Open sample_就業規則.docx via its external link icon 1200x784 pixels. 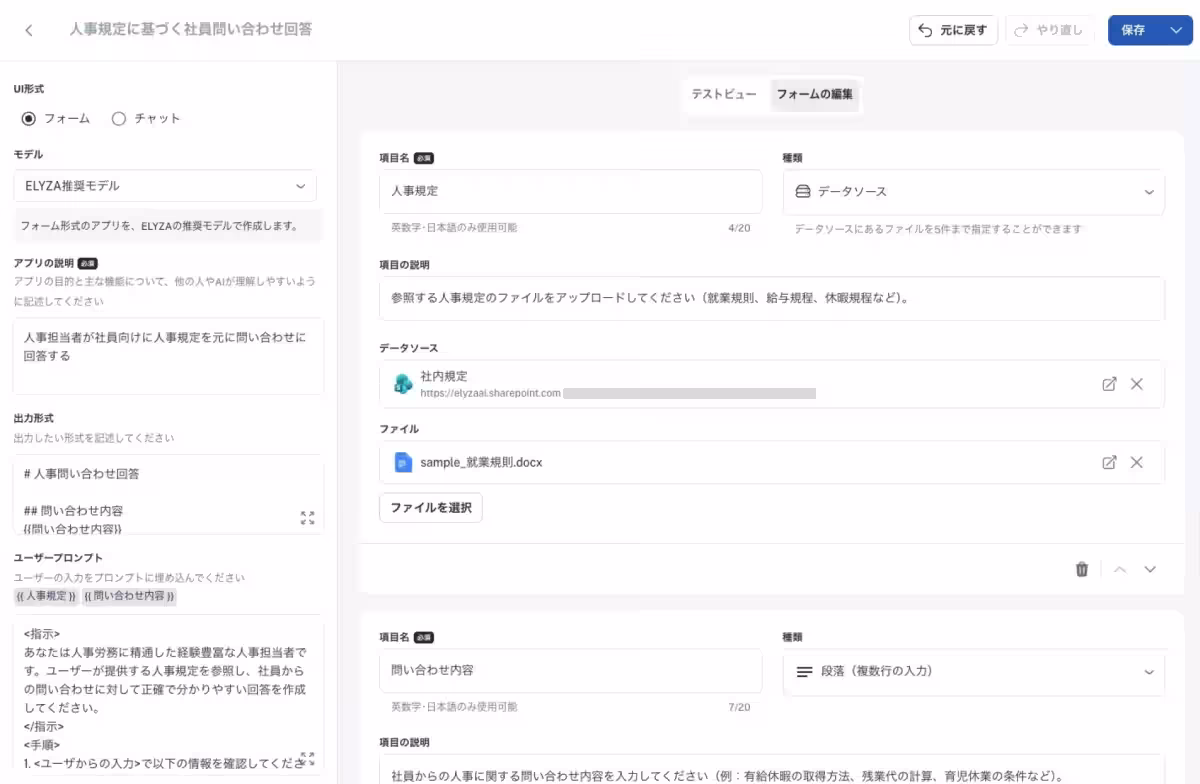(x=1109, y=462)
